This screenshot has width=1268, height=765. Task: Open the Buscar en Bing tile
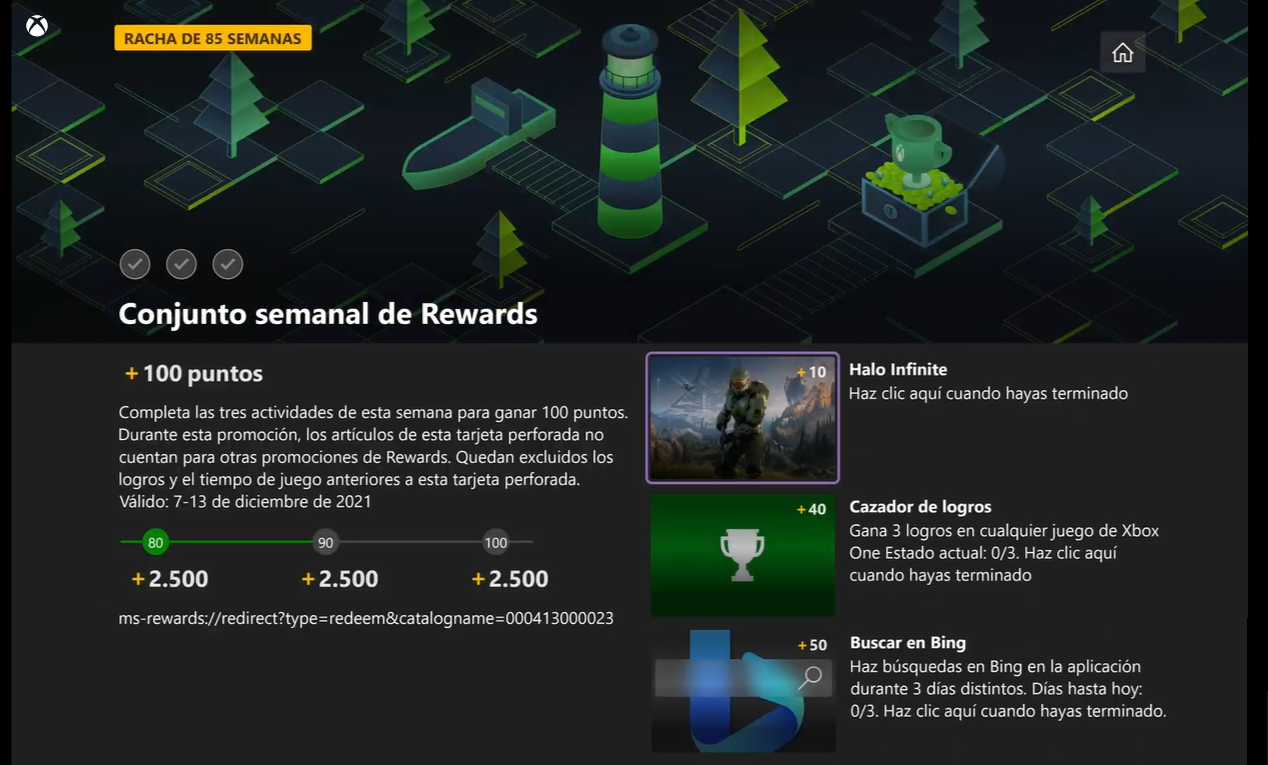tap(743, 691)
